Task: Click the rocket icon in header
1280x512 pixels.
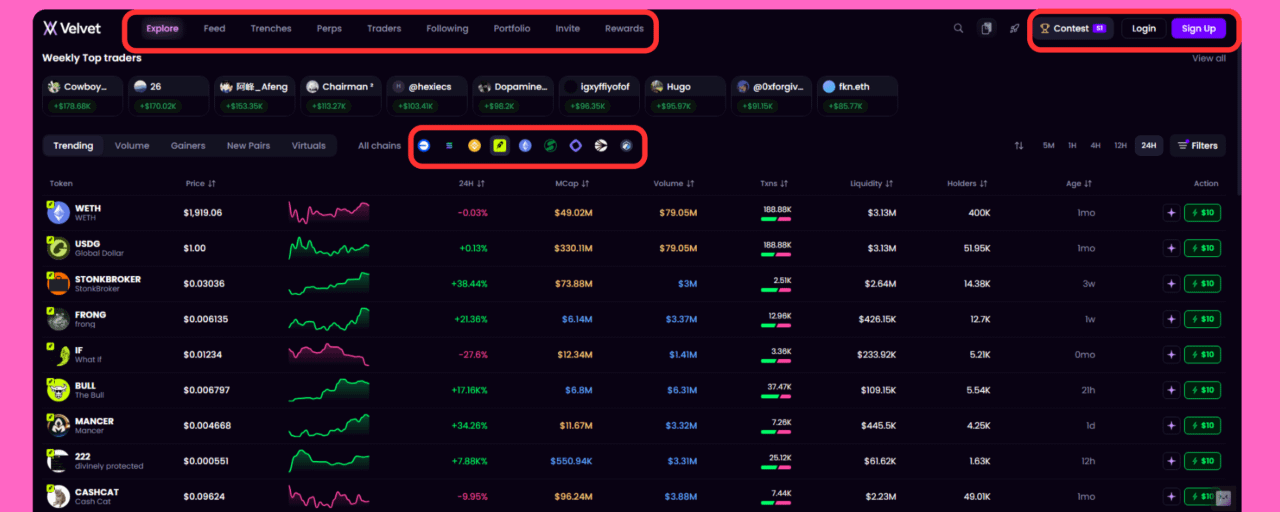Action: coord(1015,28)
